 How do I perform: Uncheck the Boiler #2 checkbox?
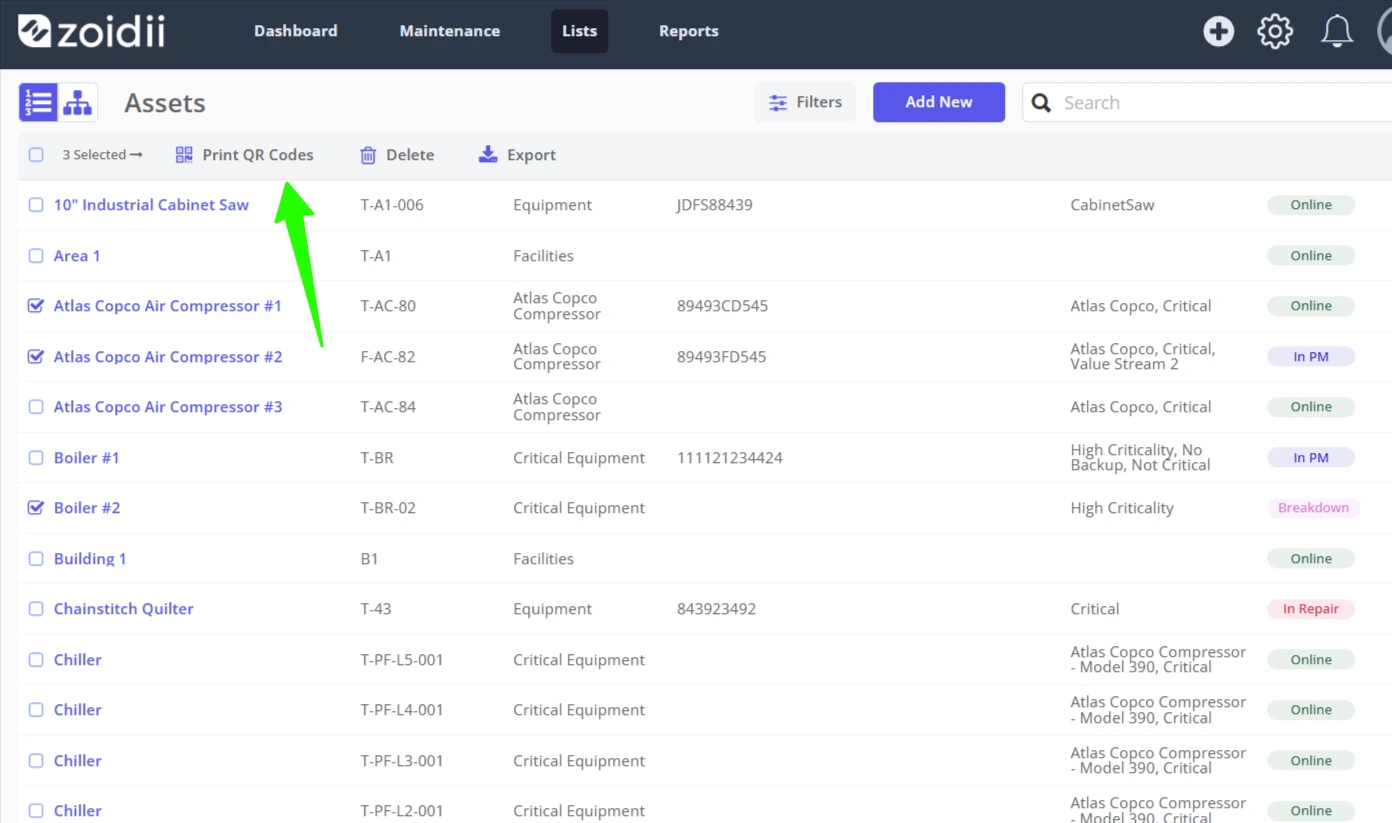coord(36,508)
